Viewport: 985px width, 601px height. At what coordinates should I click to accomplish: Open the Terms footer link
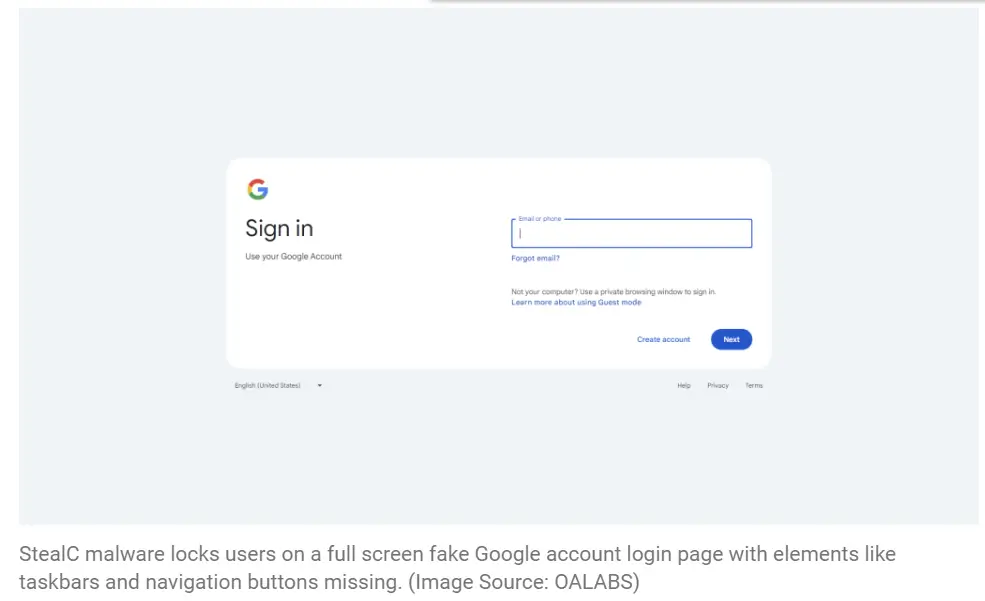pyautogui.click(x=754, y=385)
